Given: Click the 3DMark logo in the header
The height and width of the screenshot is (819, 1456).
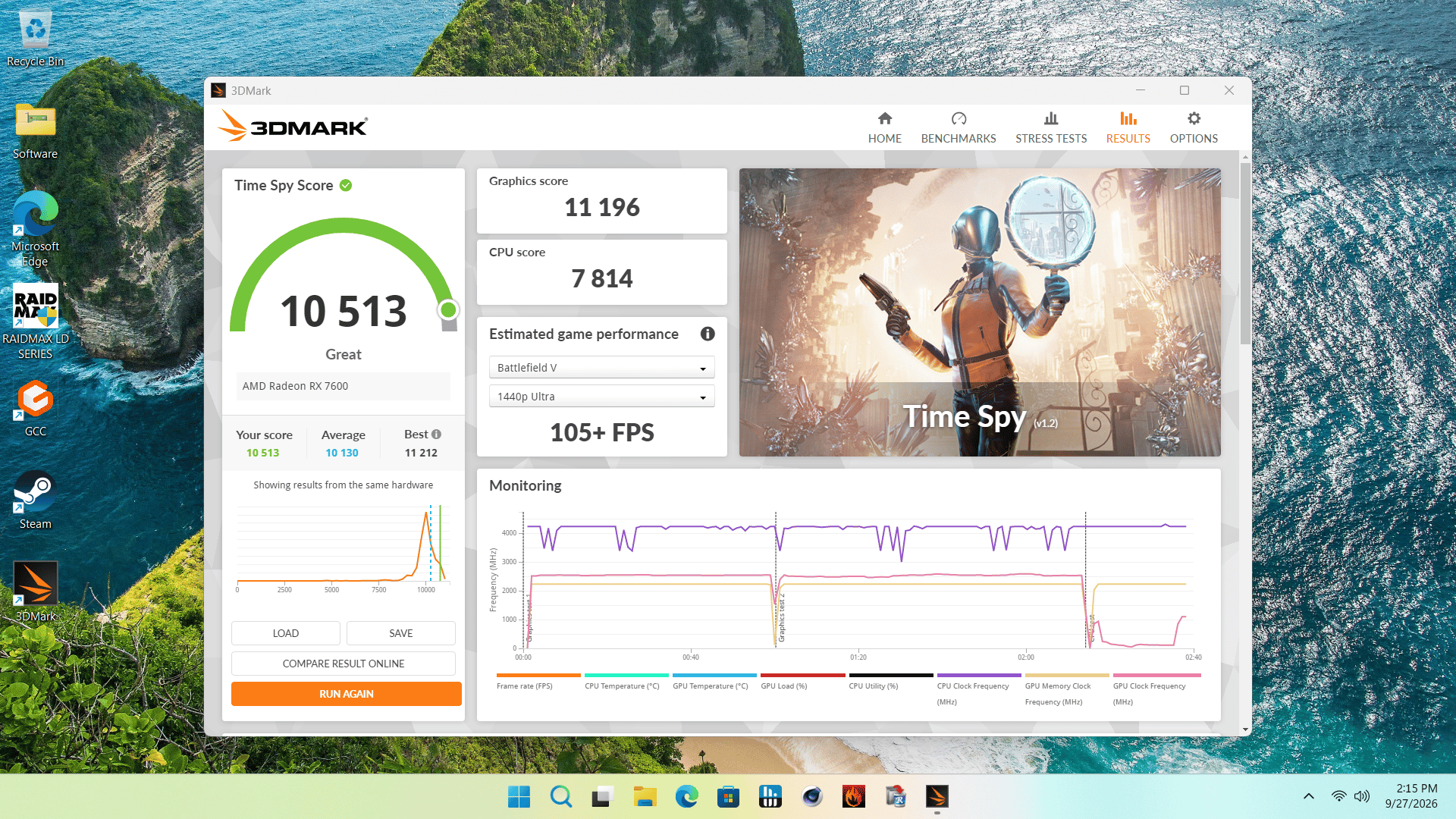Looking at the screenshot, I should point(293,126).
